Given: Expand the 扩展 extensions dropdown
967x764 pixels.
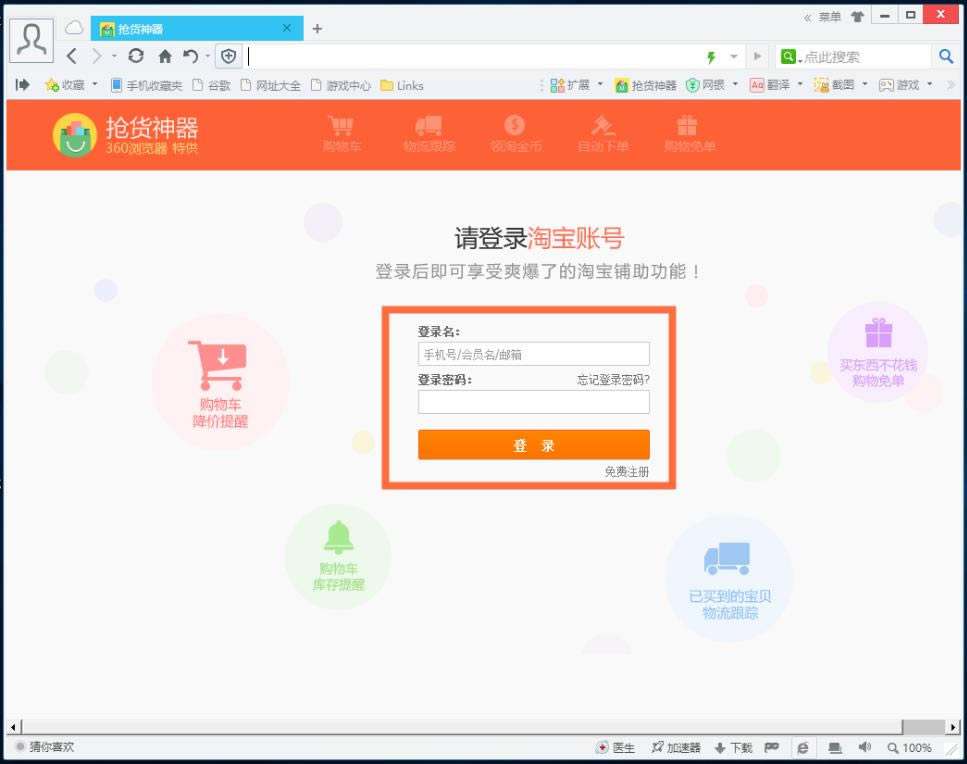Looking at the screenshot, I should [600, 84].
